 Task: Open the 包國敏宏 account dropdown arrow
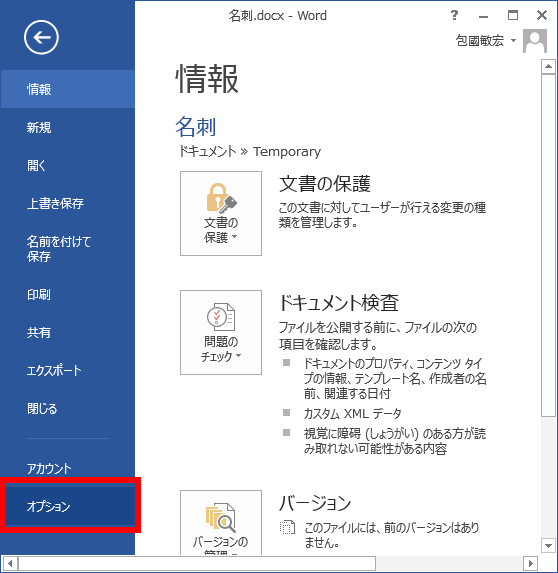click(x=513, y=40)
